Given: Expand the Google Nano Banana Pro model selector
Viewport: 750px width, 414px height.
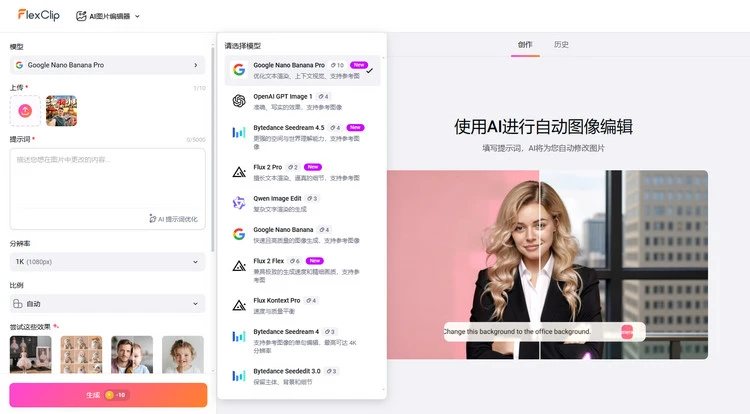Looking at the screenshot, I should point(107,65).
